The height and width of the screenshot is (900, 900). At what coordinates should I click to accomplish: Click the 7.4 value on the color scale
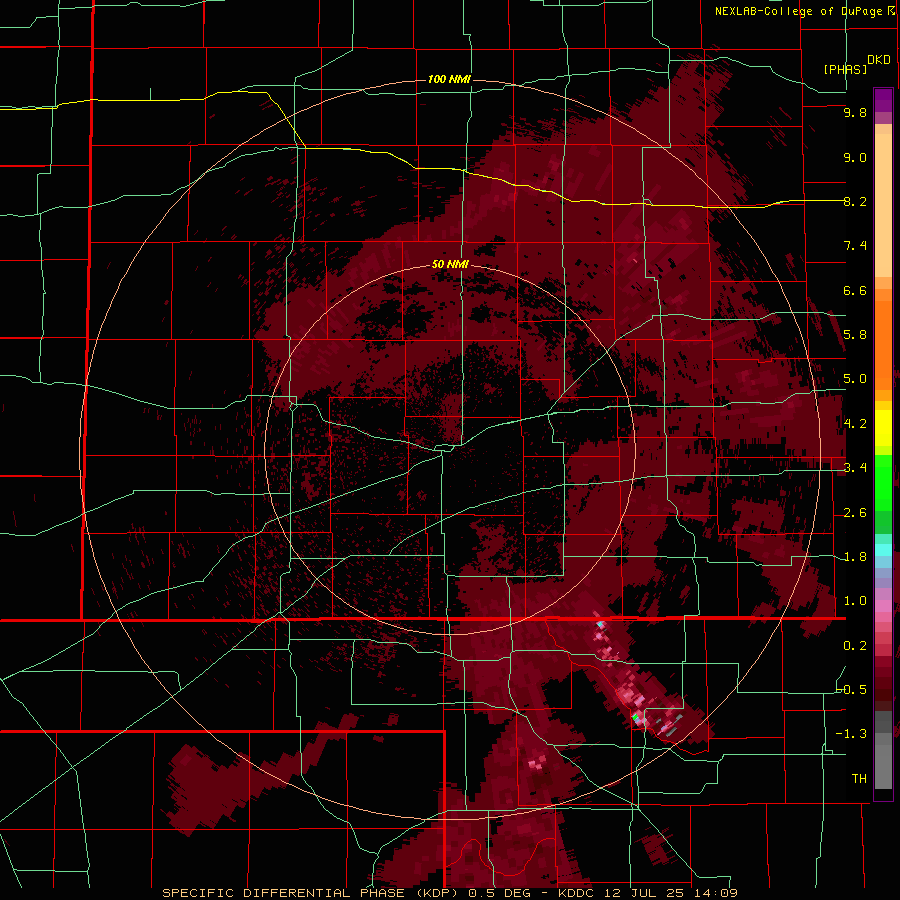coord(855,246)
